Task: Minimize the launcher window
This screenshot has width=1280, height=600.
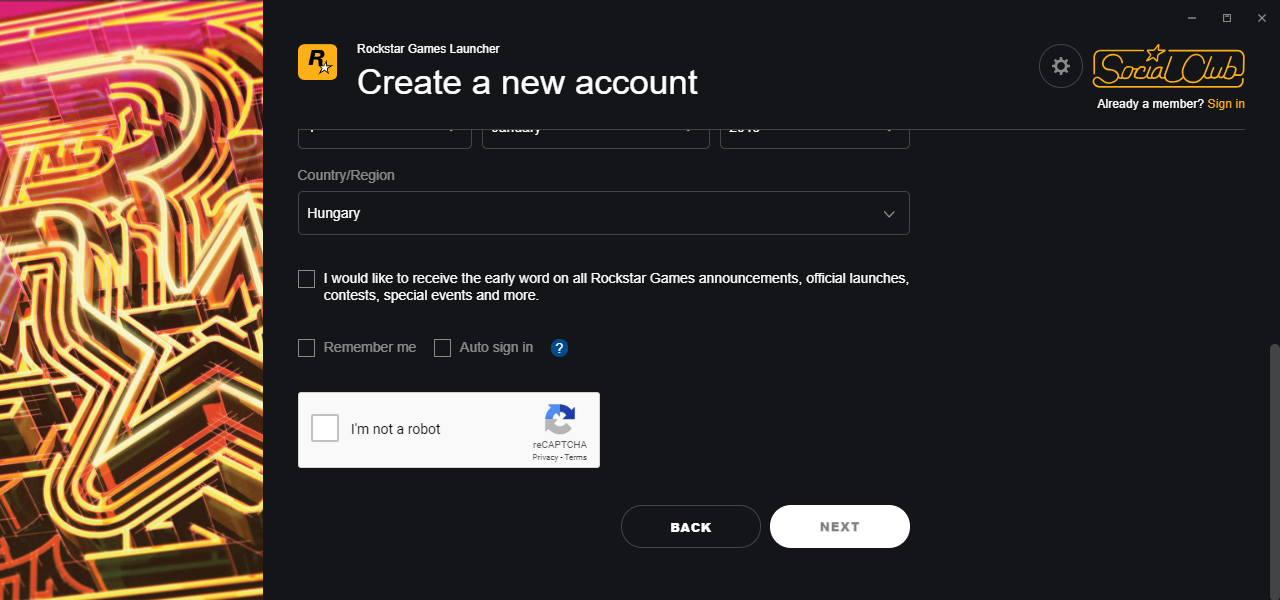Action: (x=1192, y=18)
